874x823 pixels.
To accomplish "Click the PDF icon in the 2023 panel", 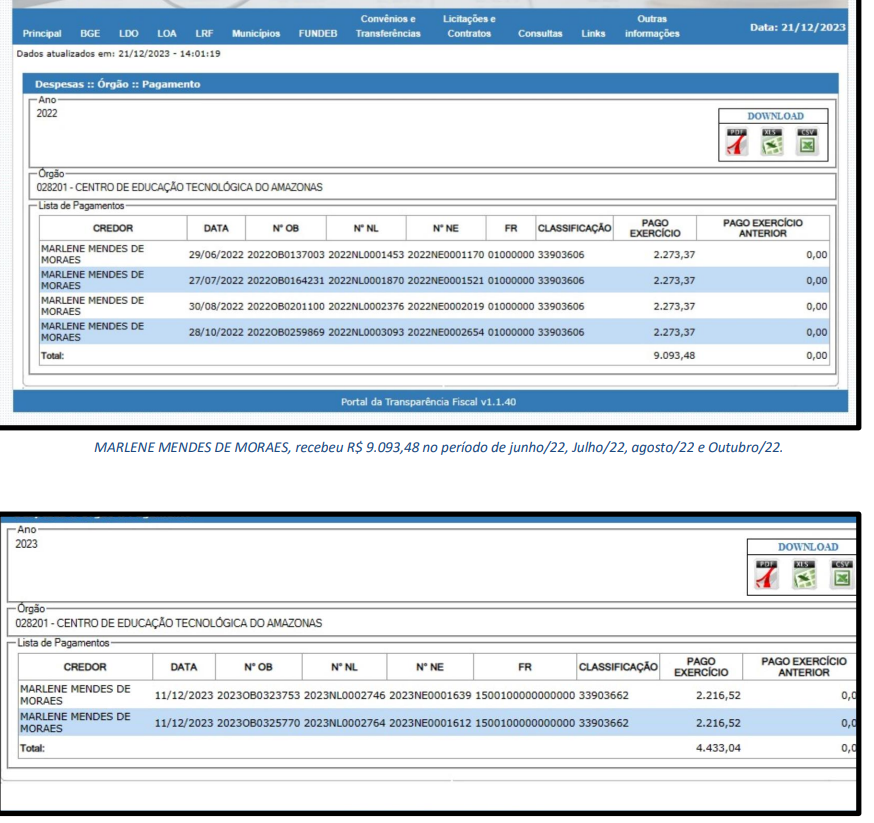I will pyautogui.click(x=766, y=574).
